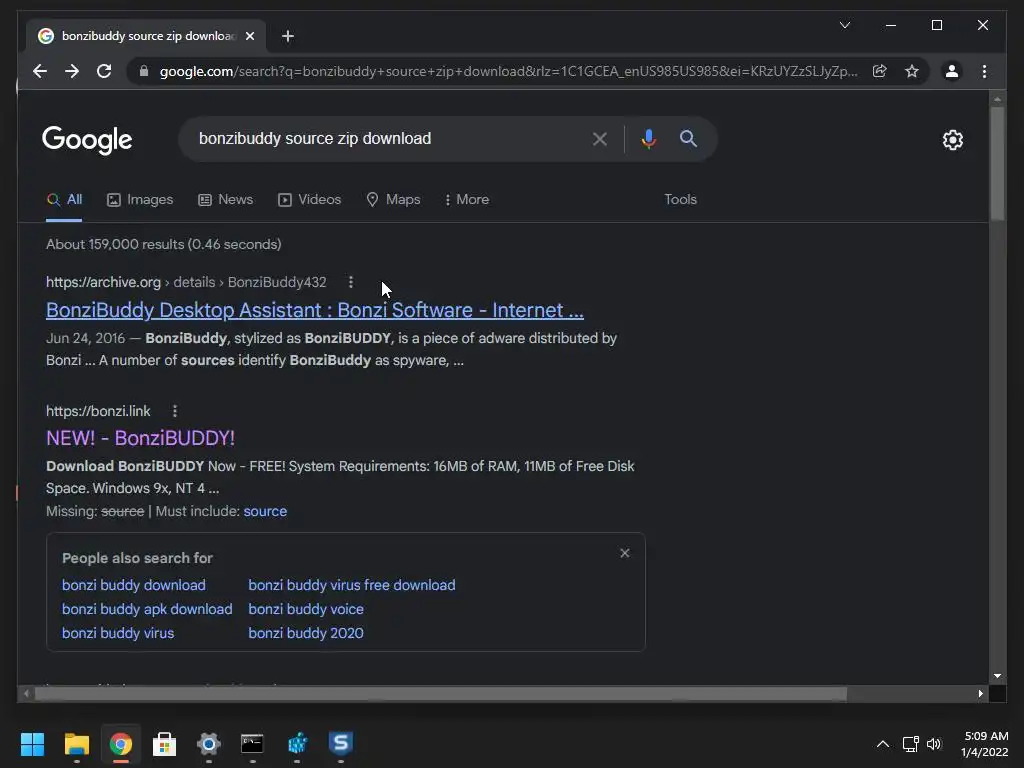
Task: Open tab search chevron in title bar
Action: (844, 25)
